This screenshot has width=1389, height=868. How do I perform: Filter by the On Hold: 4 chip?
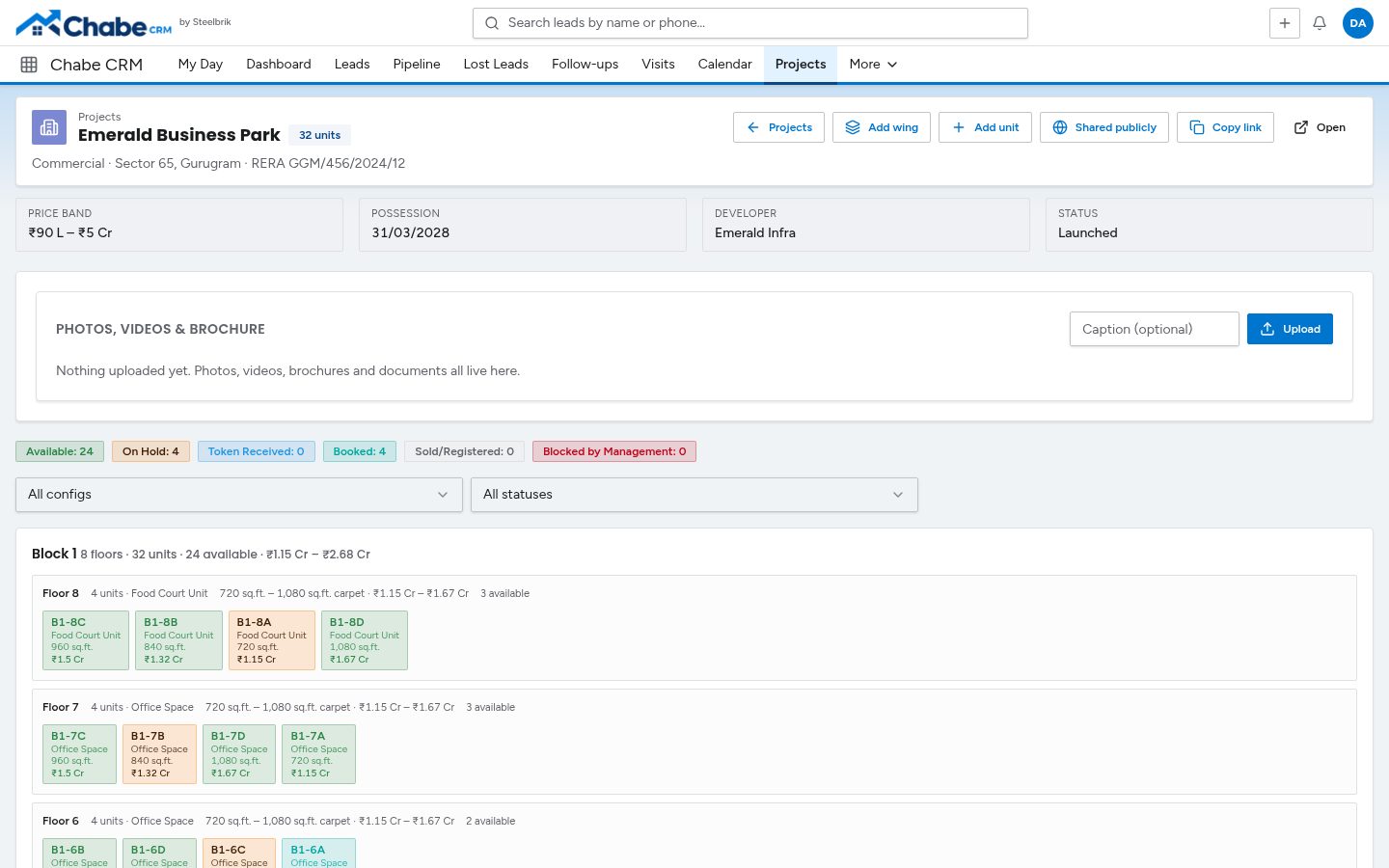tap(150, 451)
